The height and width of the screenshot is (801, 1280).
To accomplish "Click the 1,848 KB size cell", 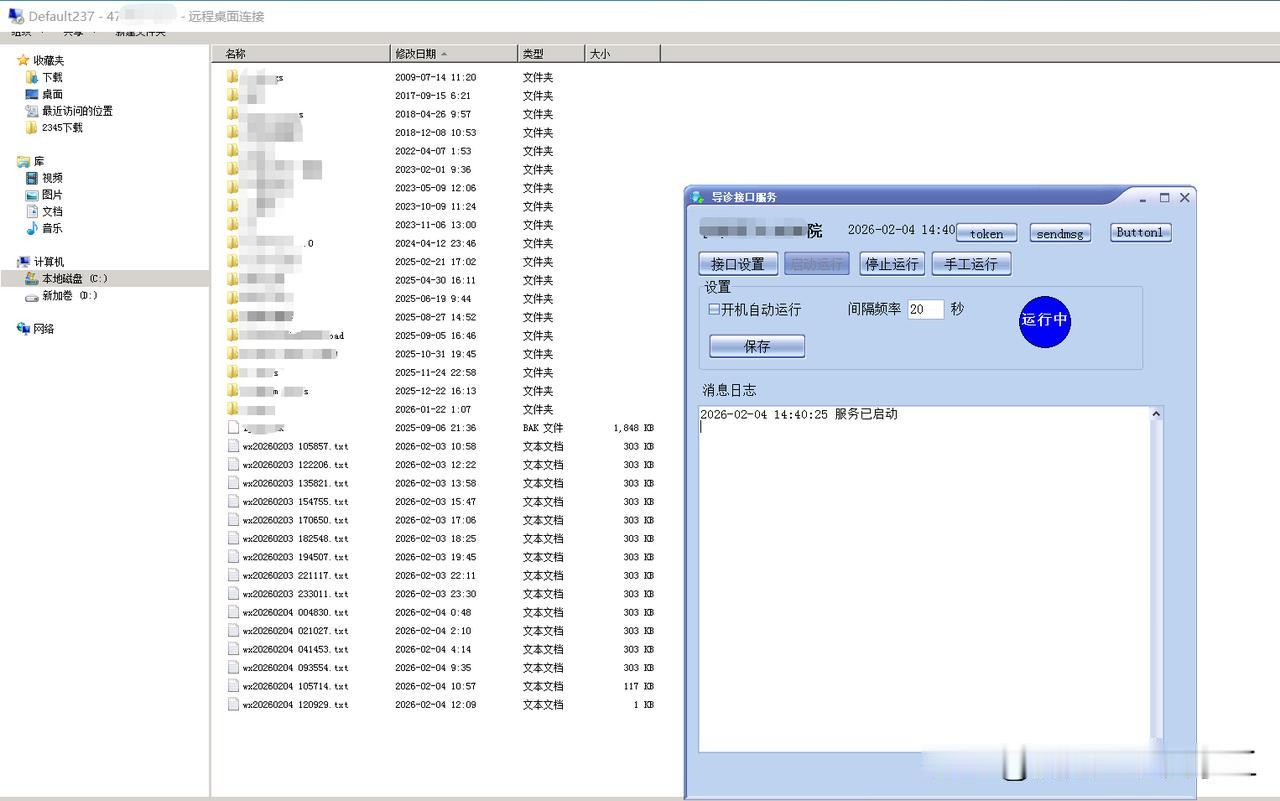I will click(x=633, y=428).
